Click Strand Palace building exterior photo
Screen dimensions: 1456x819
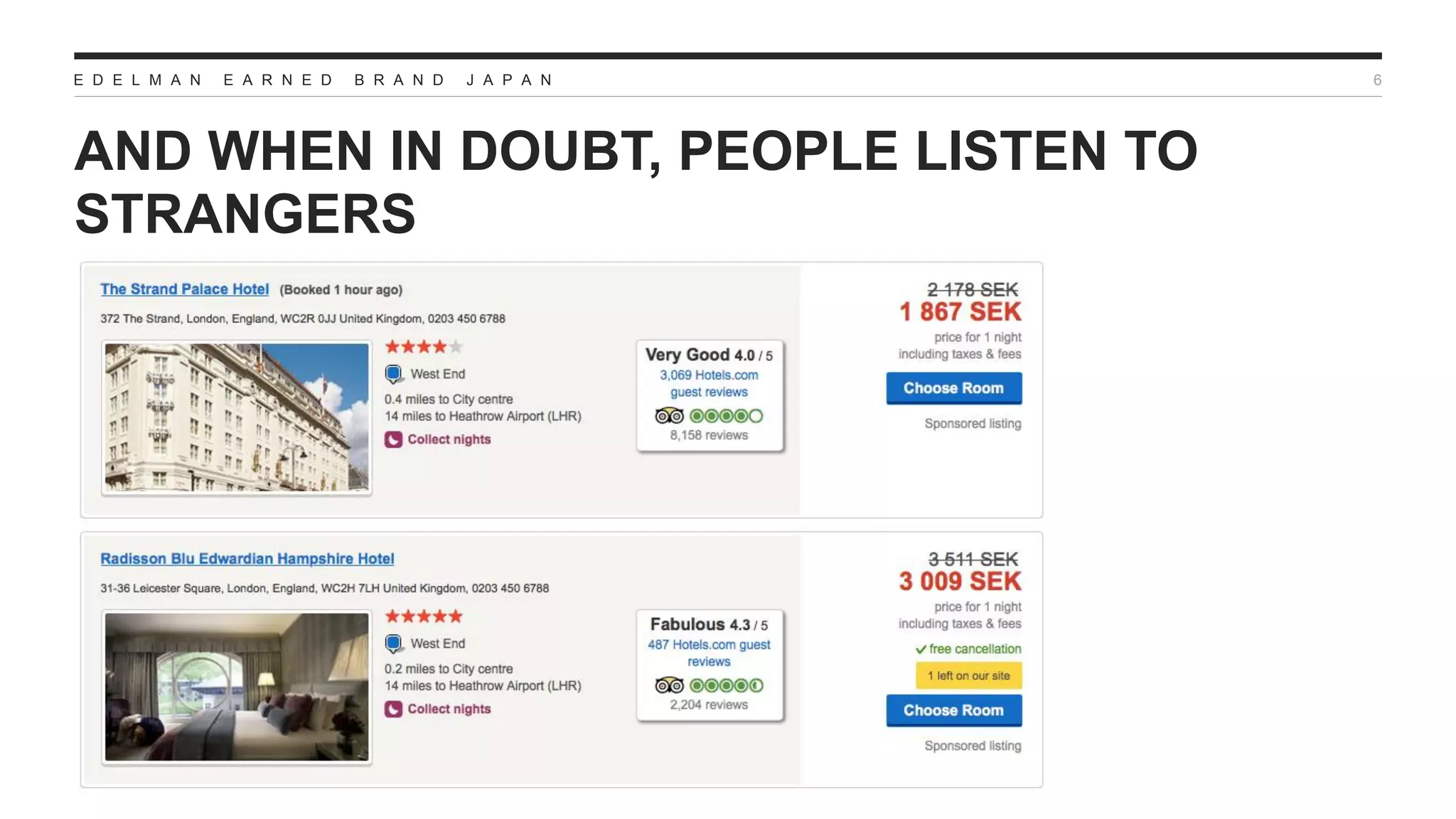[x=237, y=417]
